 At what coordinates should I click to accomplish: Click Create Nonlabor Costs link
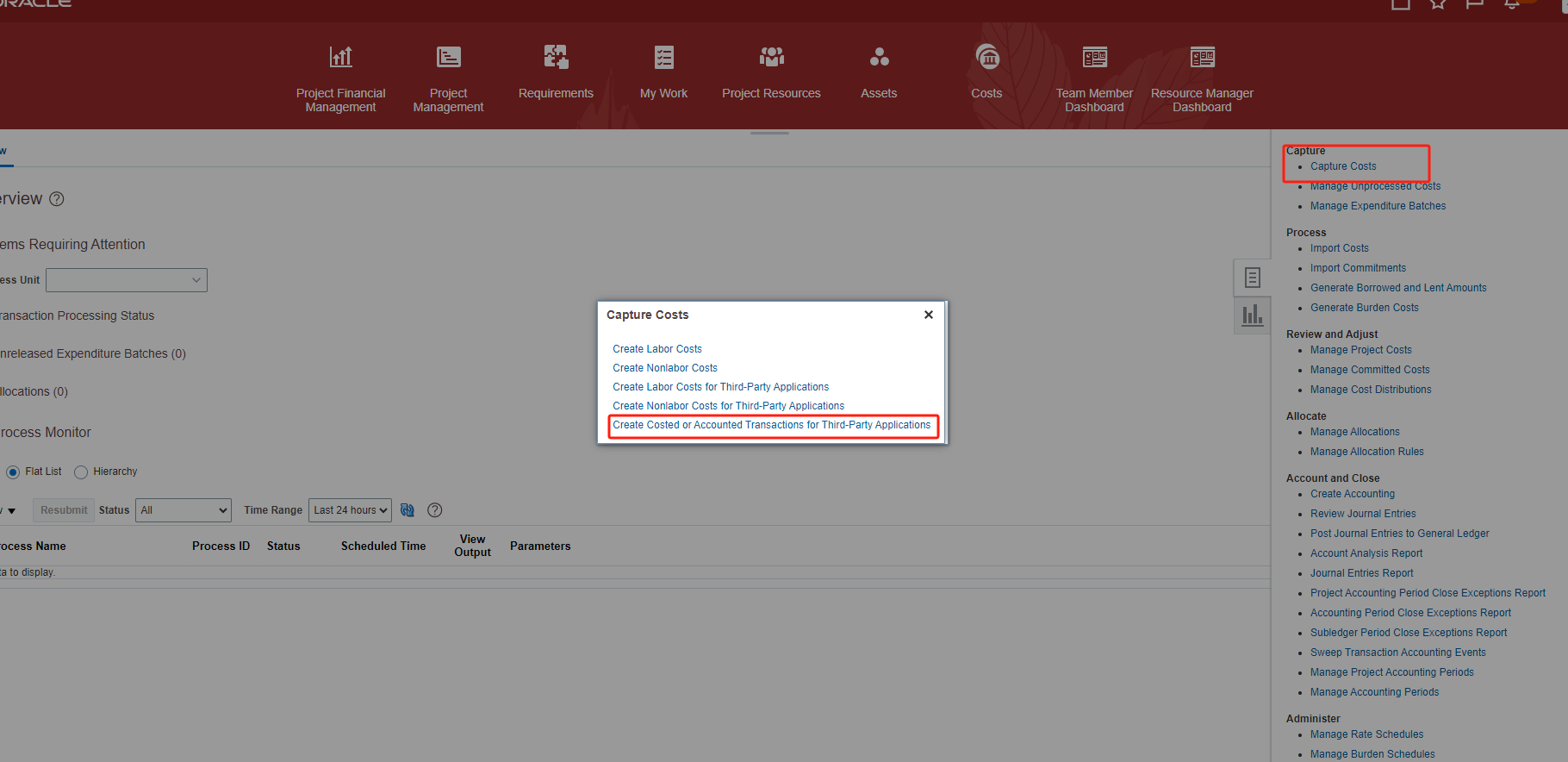pyautogui.click(x=665, y=368)
